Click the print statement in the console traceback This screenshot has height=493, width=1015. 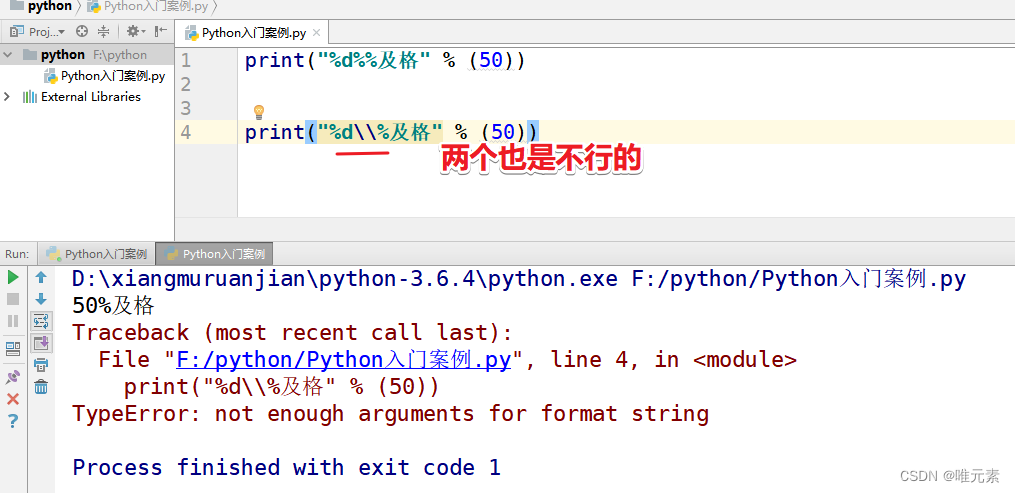[x=282, y=387]
